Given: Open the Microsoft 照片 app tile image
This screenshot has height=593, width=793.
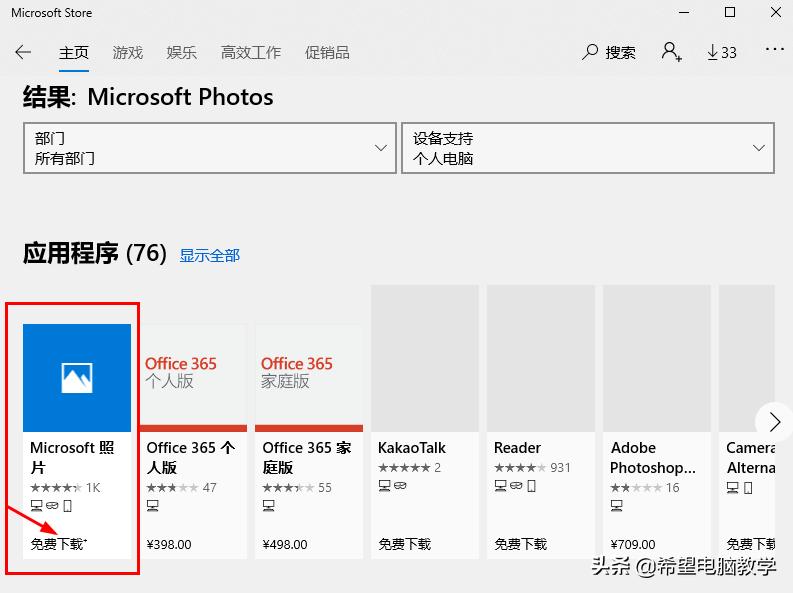Looking at the screenshot, I should pos(77,378).
